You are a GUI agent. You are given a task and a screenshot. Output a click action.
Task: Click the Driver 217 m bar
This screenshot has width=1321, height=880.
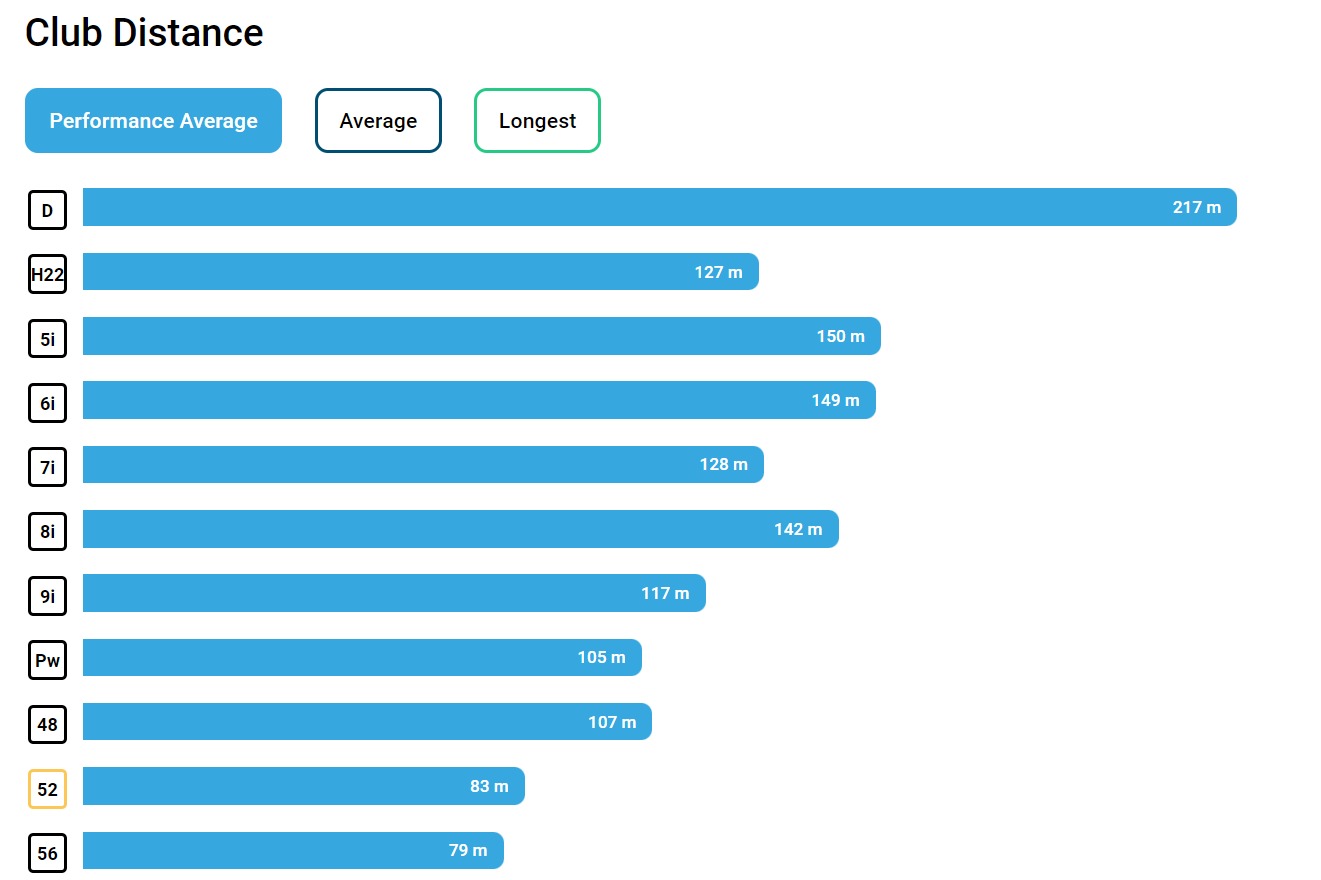coord(659,207)
